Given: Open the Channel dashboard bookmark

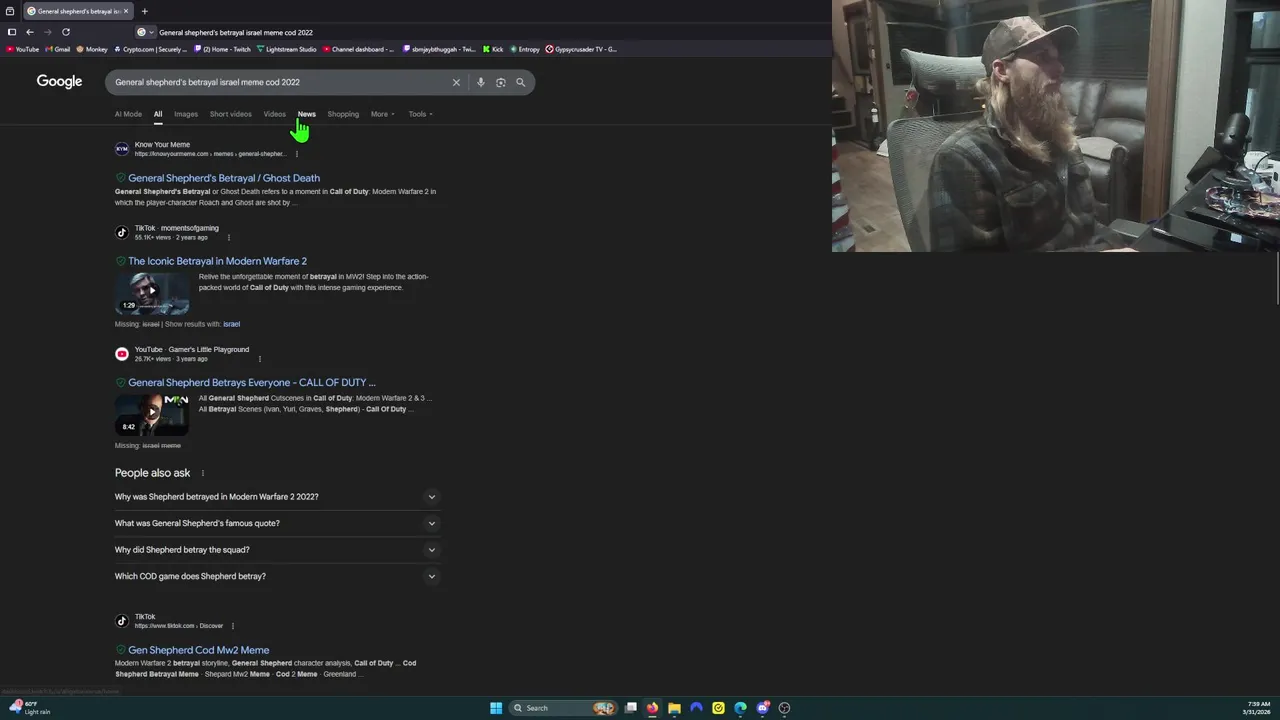Looking at the screenshot, I should [x=359, y=49].
